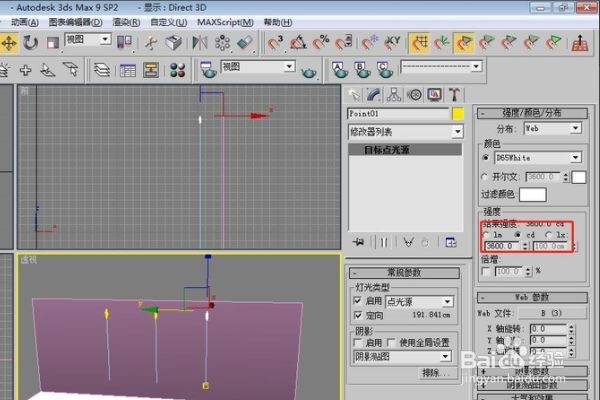Switch to the Modify panel tab
Viewport: 600px width, 400px height.
373,95
